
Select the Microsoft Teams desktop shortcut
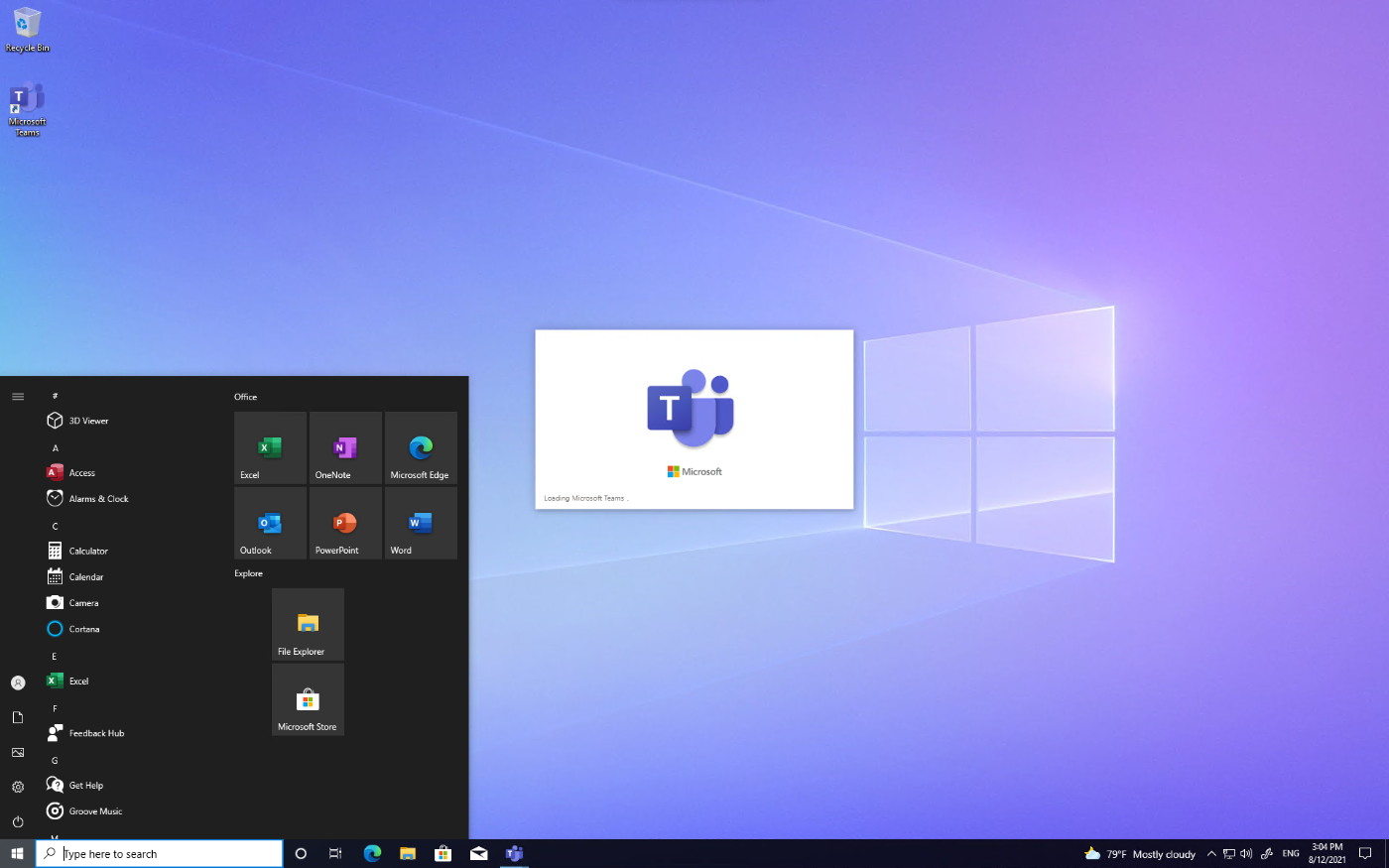(x=27, y=110)
